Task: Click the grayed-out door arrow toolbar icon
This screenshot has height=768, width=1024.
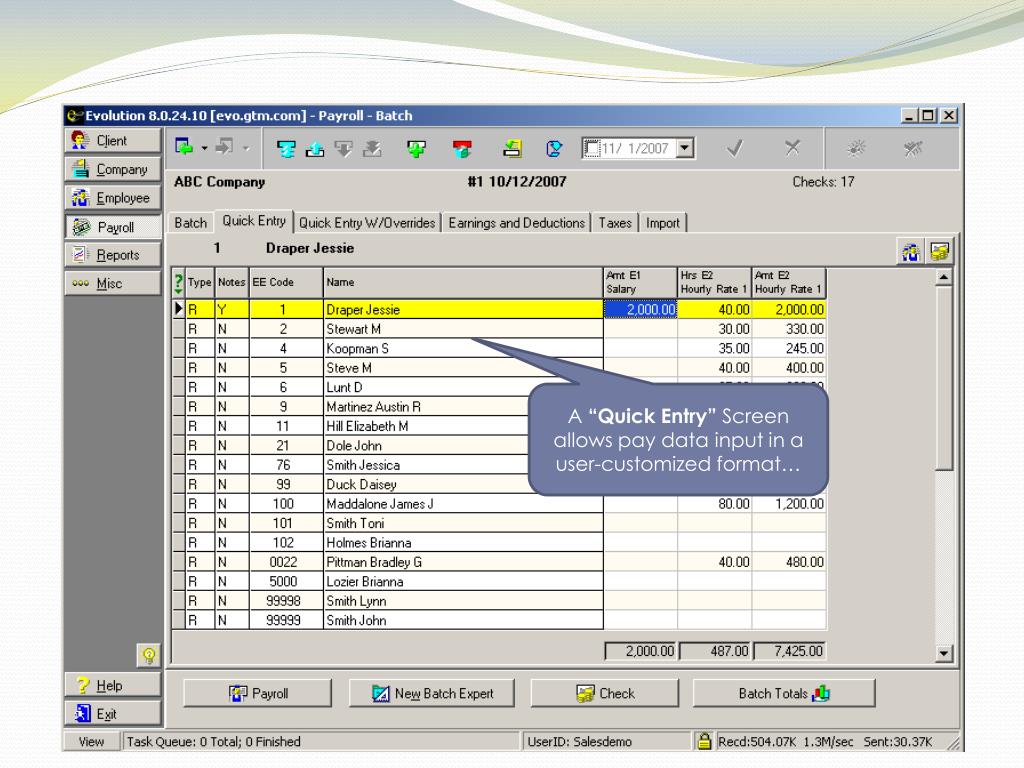Action: click(225, 147)
